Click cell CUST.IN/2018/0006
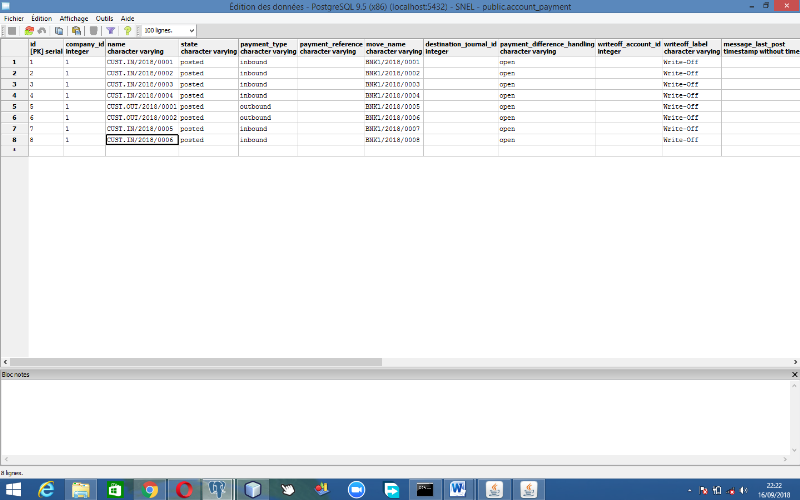The height and width of the screenshot is (500, 800). tap(142, 140)
